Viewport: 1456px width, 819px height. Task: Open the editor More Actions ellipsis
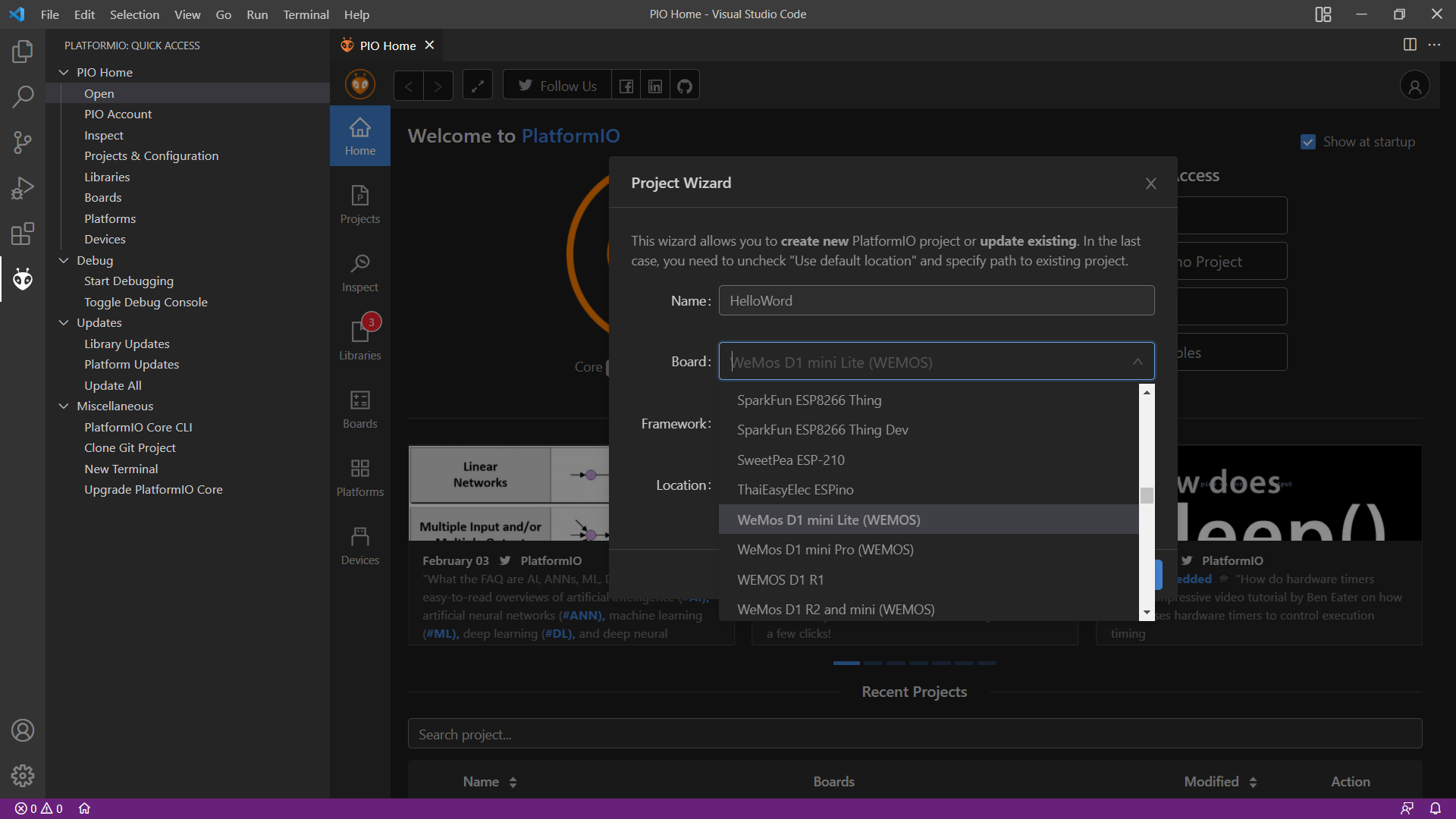[1434, 45]
